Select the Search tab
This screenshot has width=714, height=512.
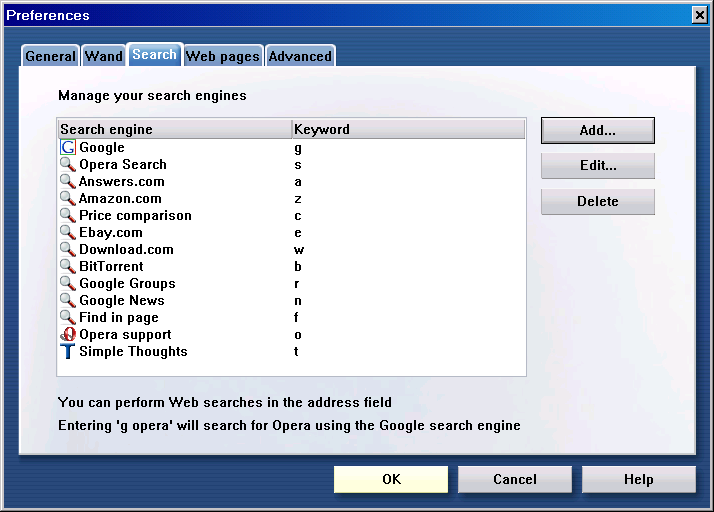154,55
